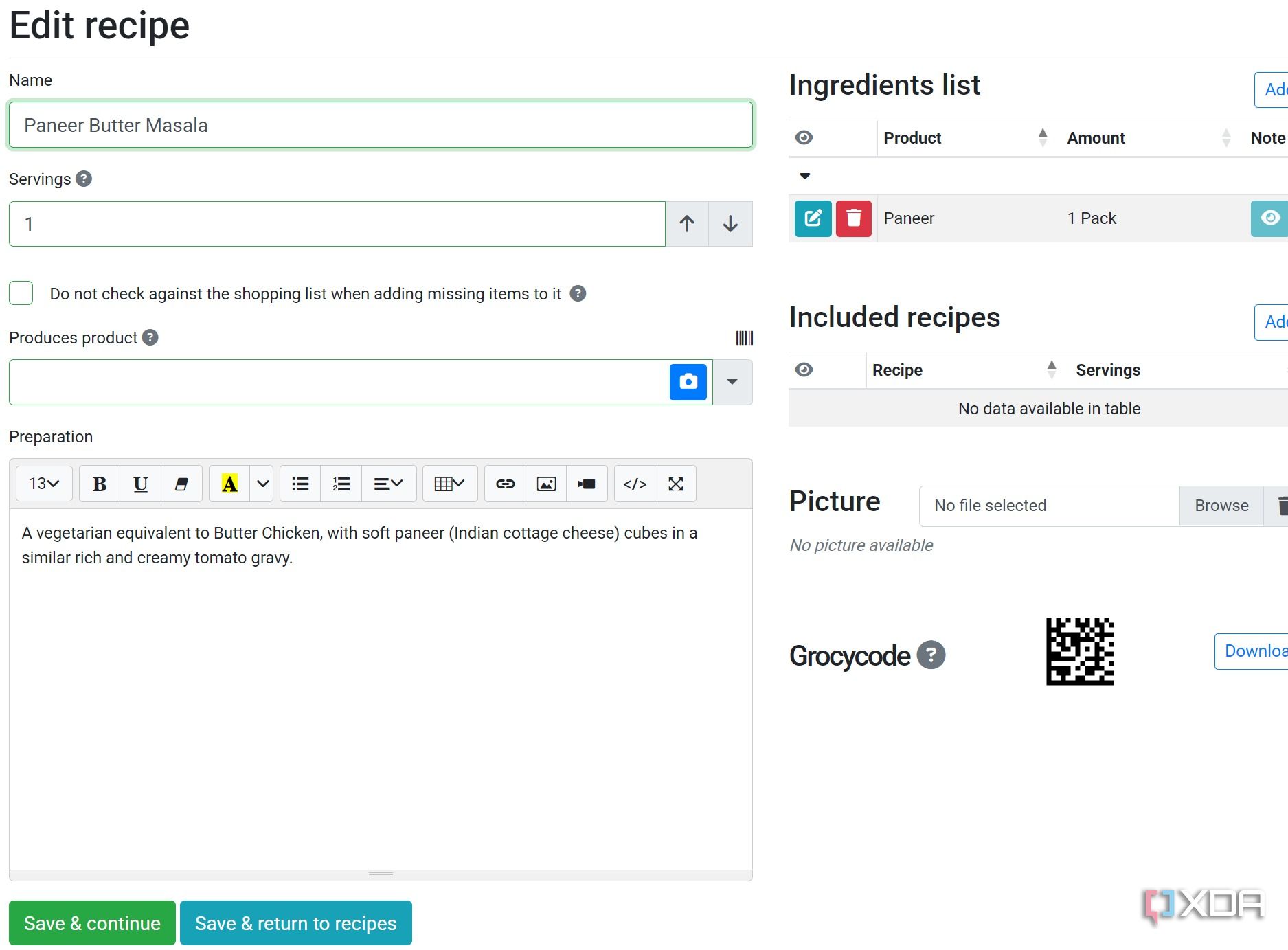Image resolution: width=1288 pixels, height=950 pixels.
Task: Click help icon beside shopping list option
Action: 578,293
